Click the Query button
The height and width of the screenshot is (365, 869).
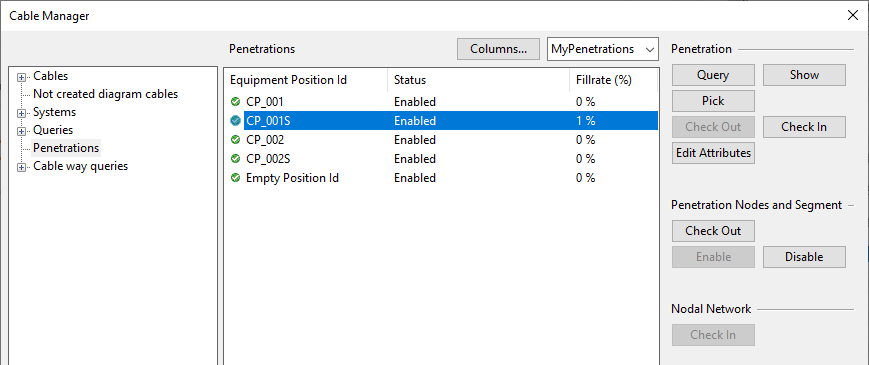click(713, 75)
